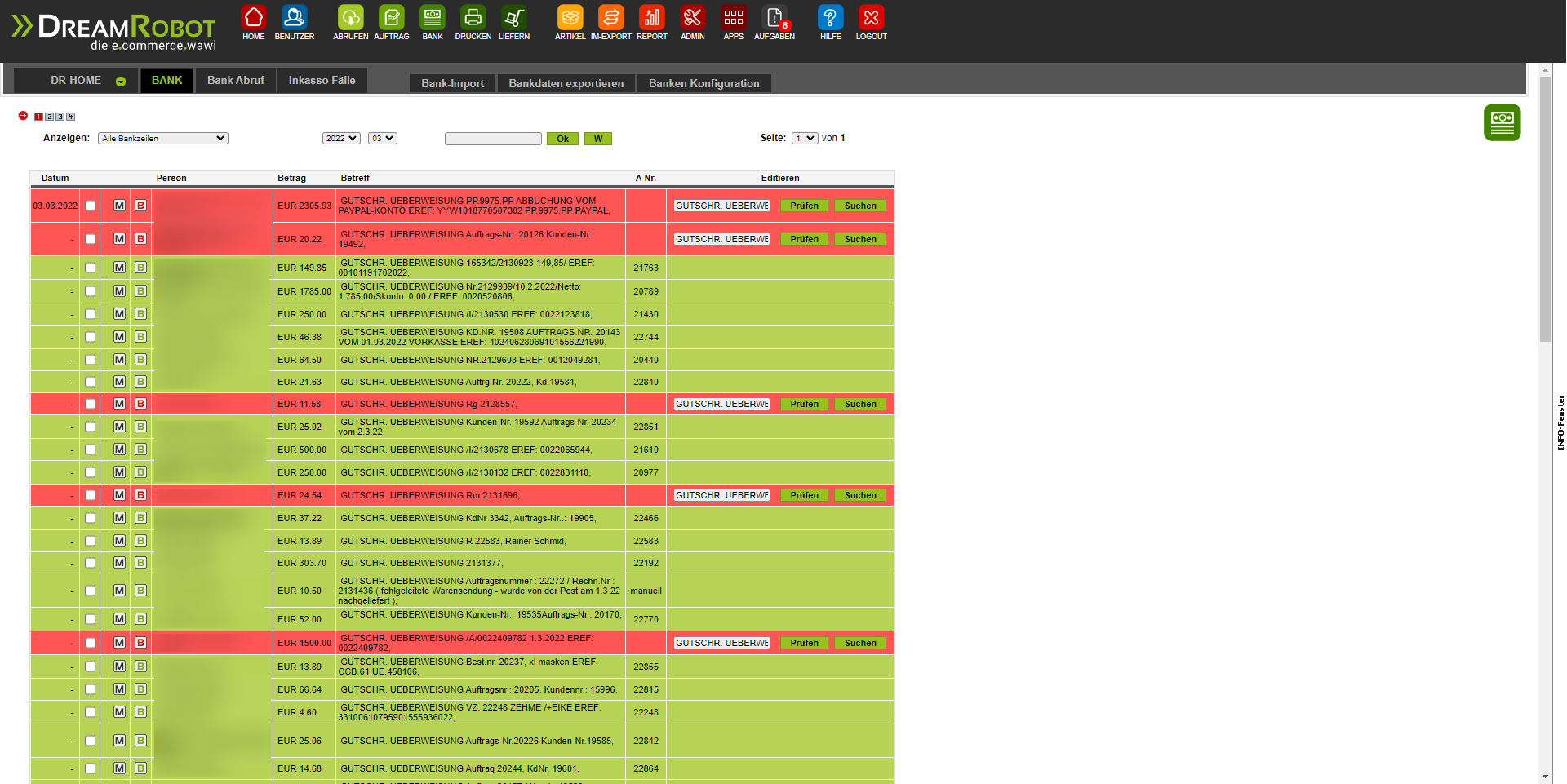This screenshot has height=784, width=1567.
Task: Open AUFGABEN tasks icon with badge
Action: (x=774, y=18)
